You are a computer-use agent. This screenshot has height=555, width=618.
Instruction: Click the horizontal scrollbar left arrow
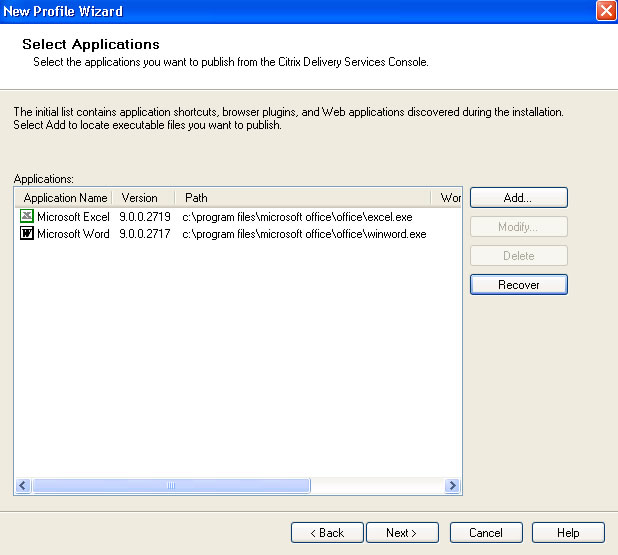24,485
